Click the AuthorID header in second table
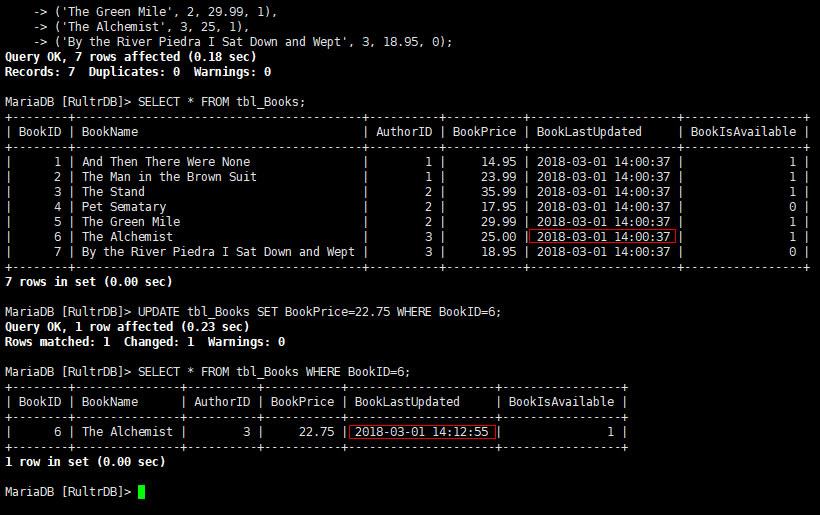The width and height of the screenshot is (820, 515). click(222, 402)
